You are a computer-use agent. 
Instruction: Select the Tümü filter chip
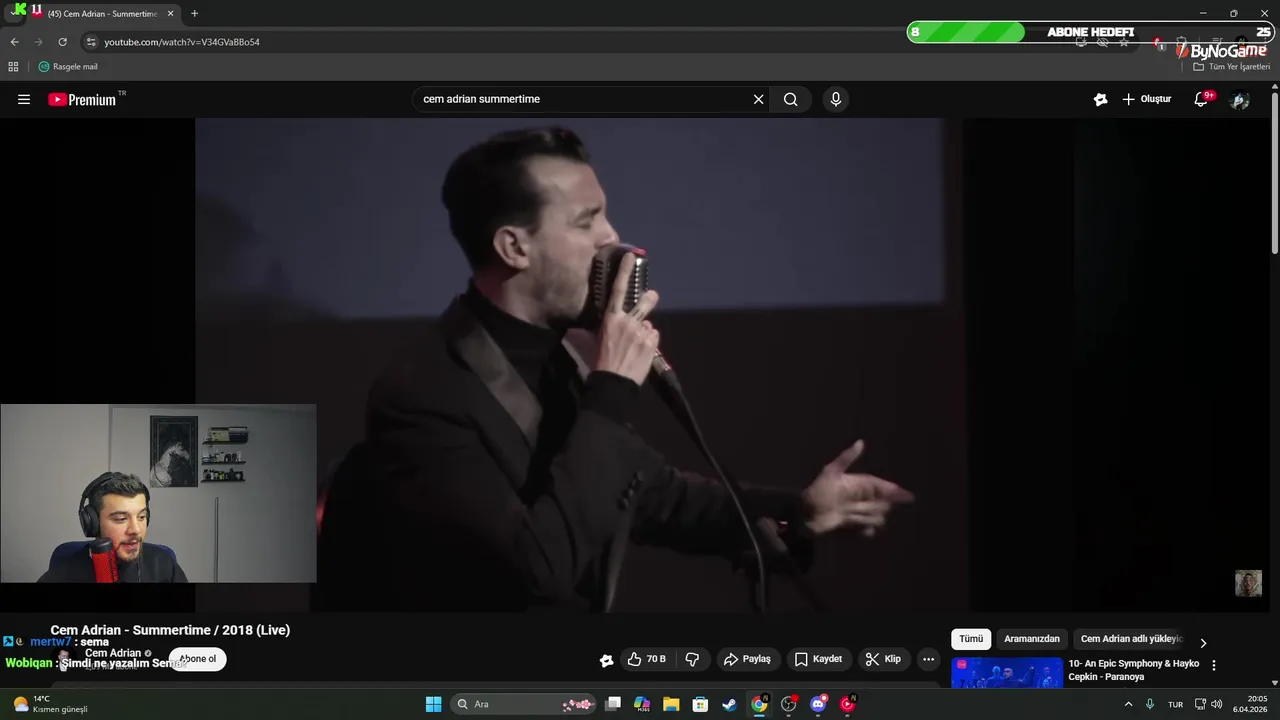[971, 639]
